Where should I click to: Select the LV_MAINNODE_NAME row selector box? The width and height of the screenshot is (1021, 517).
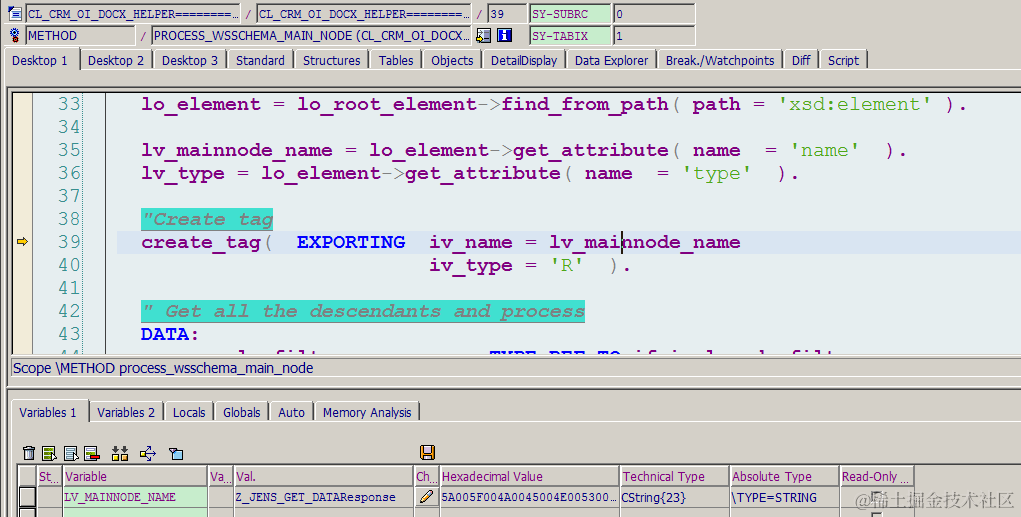click(x=27, y=497)
